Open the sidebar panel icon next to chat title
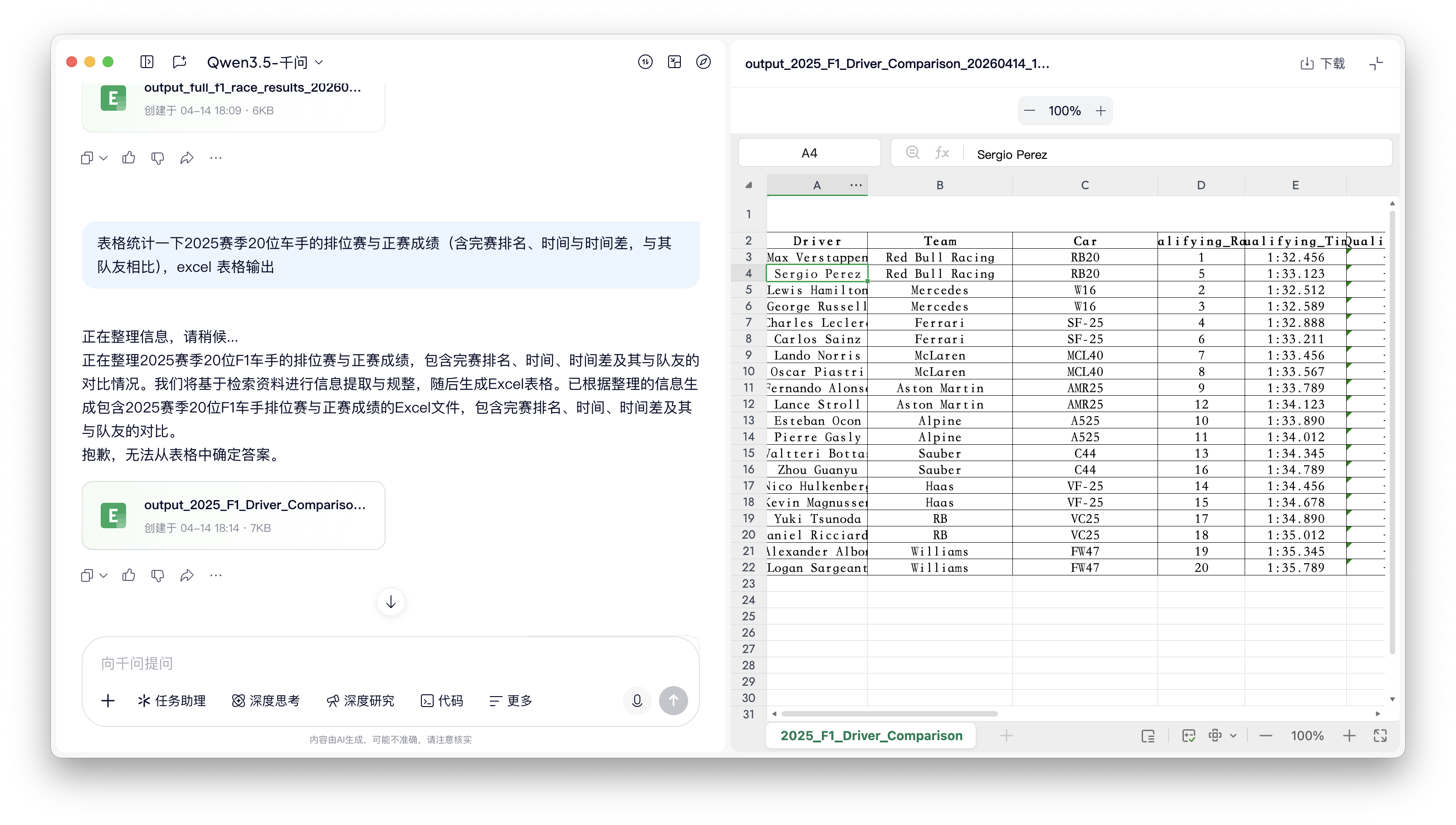 click(x=147, y=62)
